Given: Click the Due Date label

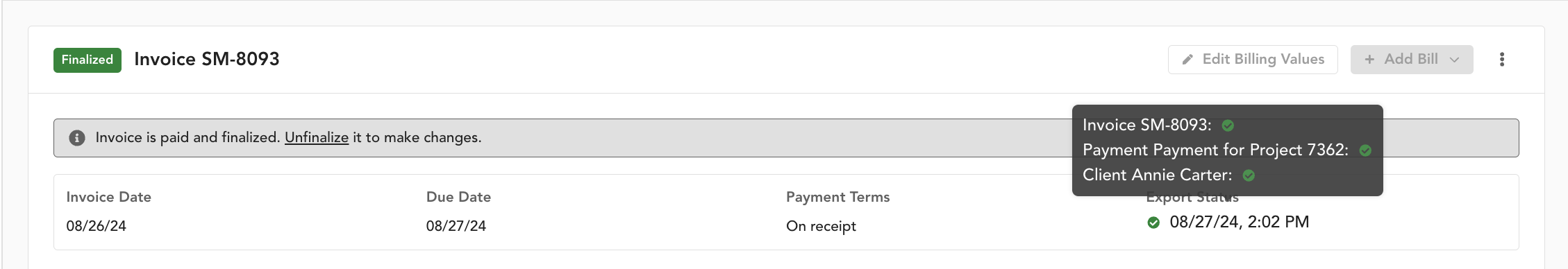Looking at the screenshot, I should point(458,197).
